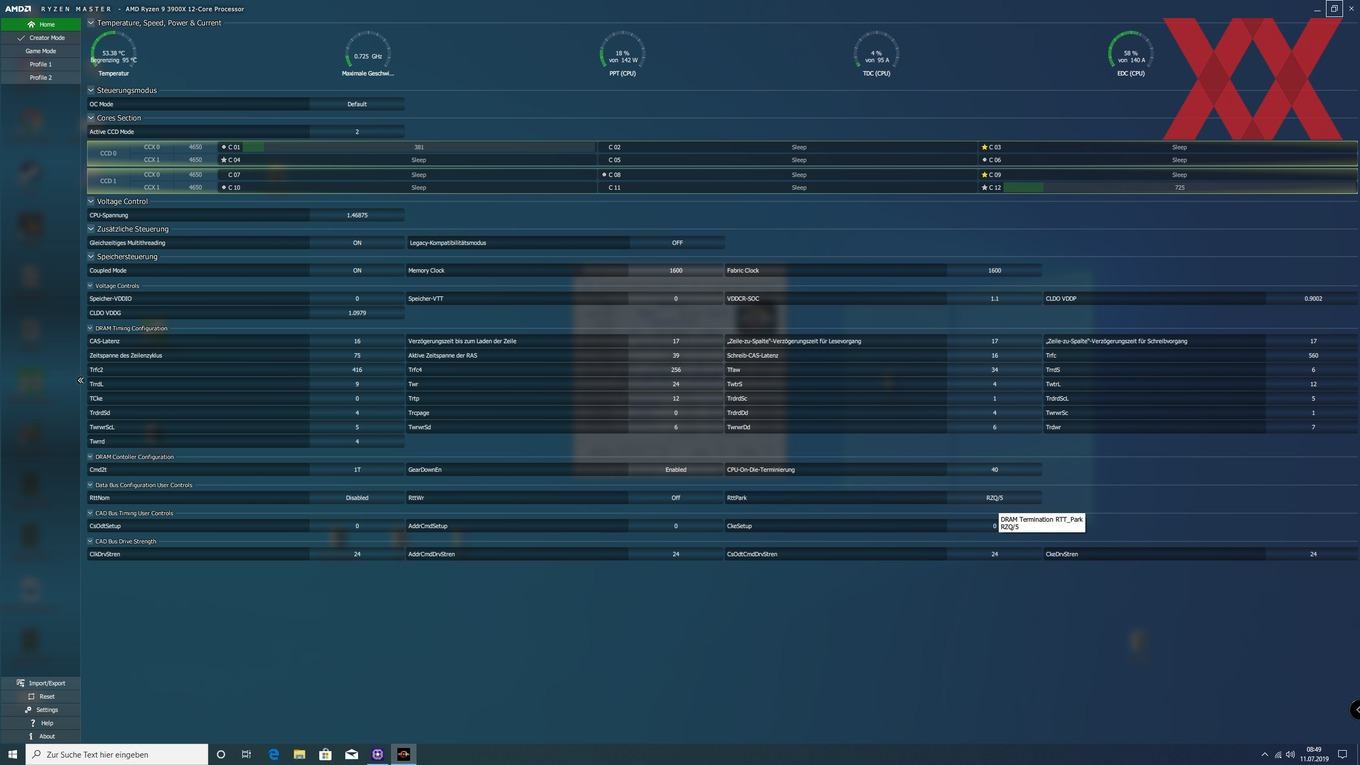Click the dot marker on core C 08
The width and height of the screenshot is (1360, 765).
[x=604, y=175]
